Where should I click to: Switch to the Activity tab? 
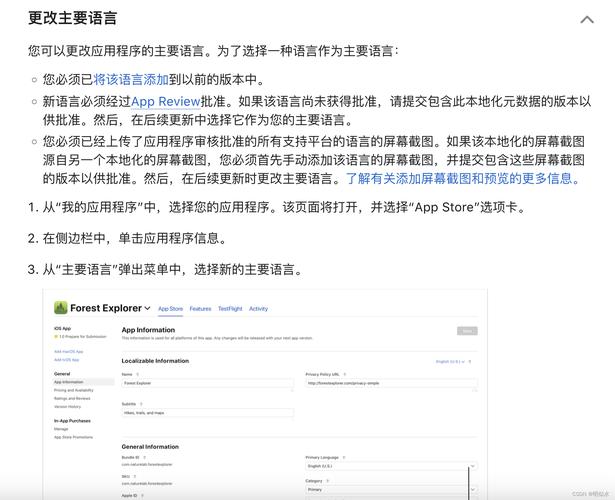click(x=258, y=309)
